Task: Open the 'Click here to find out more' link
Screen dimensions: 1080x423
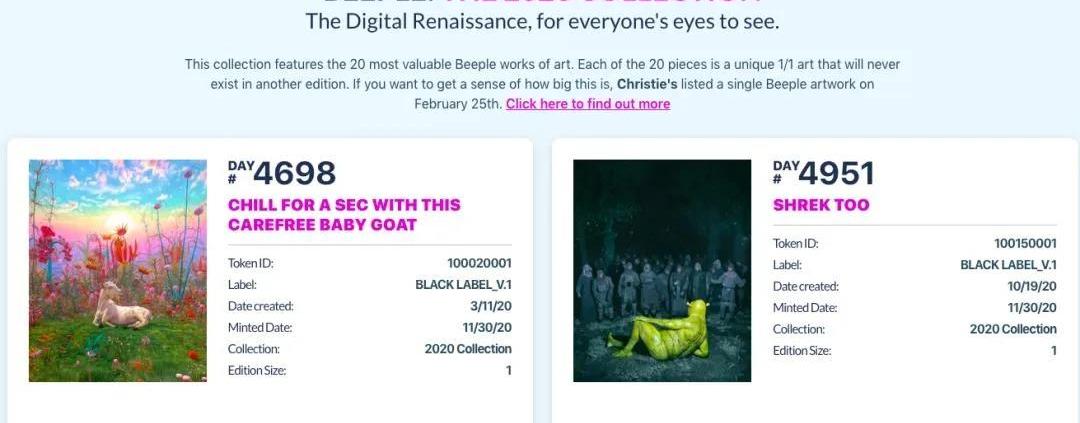Action: (x=588, y=104)
